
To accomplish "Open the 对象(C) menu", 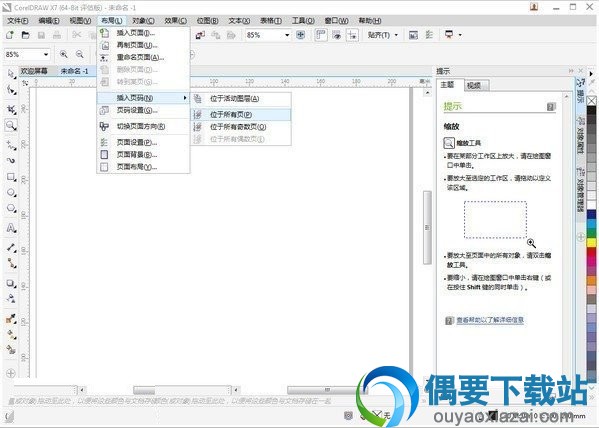I will point(143,21).
